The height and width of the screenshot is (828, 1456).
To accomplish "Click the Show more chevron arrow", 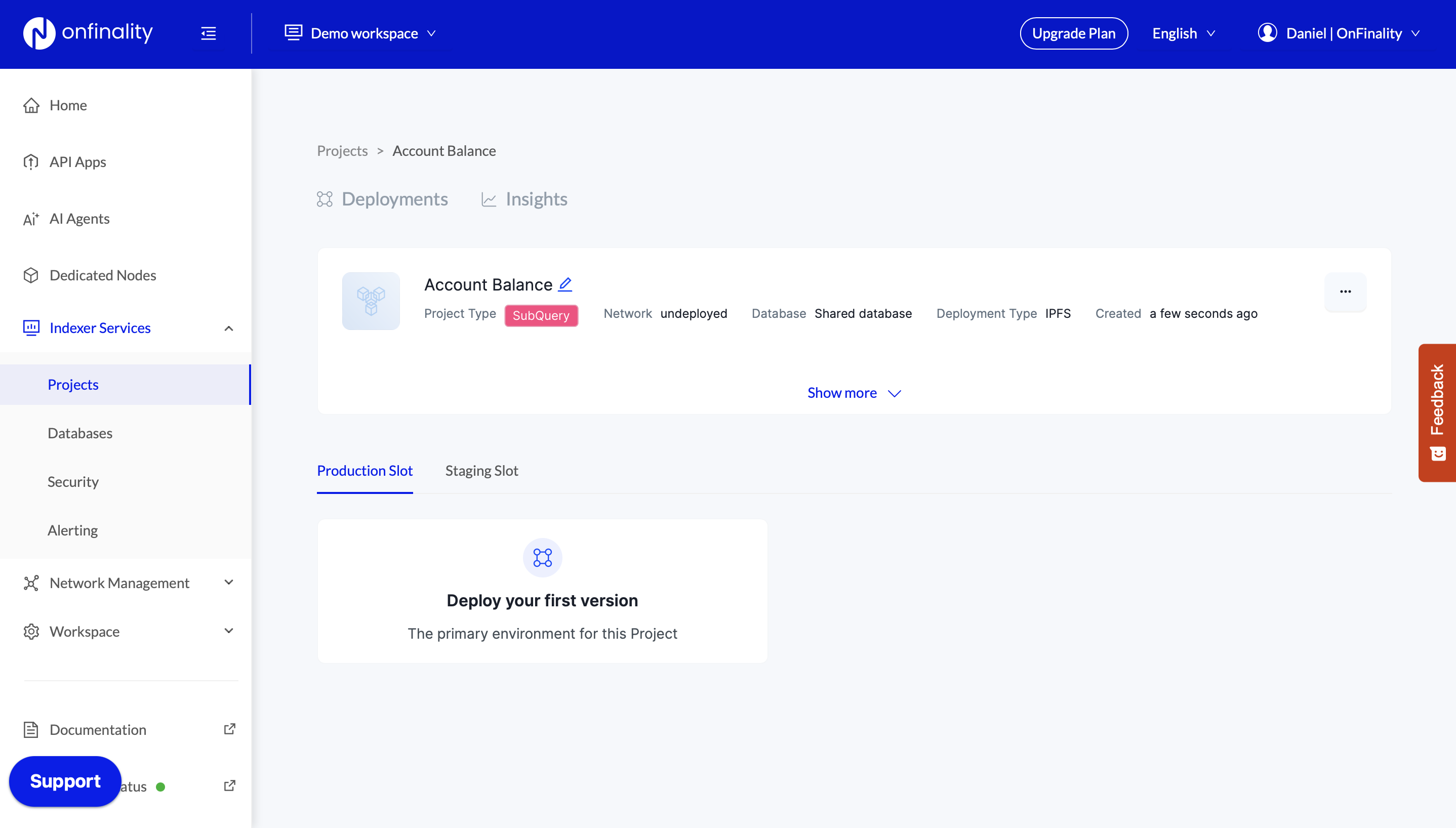I will click(x=895, y=394).
